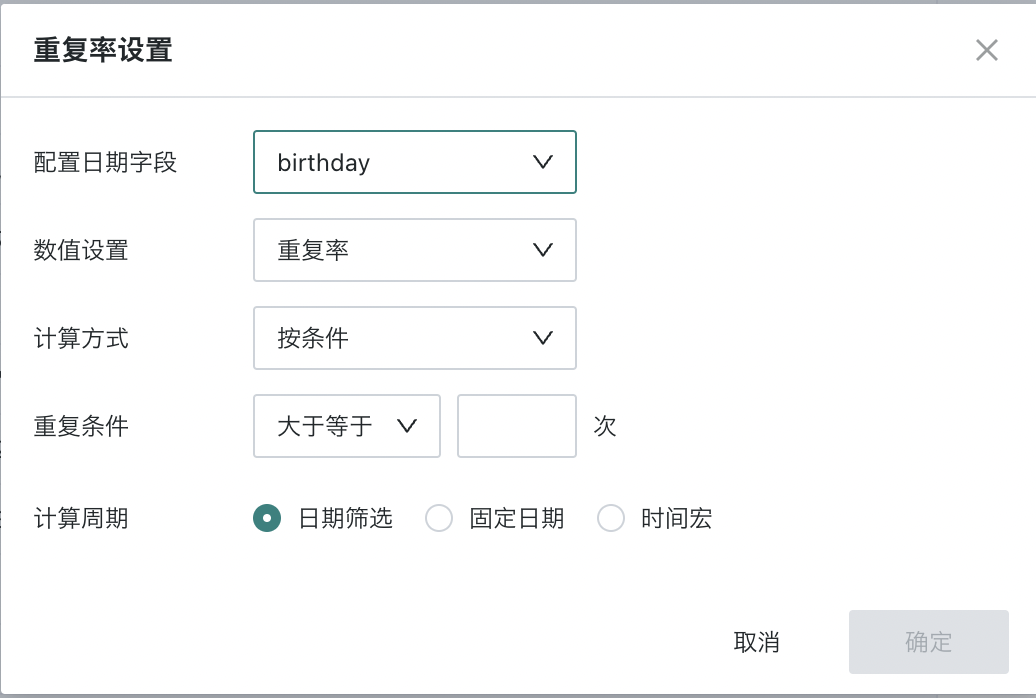Click the repeat count input field
This screenshot has height=698, width=1036.
click(517, 426)
